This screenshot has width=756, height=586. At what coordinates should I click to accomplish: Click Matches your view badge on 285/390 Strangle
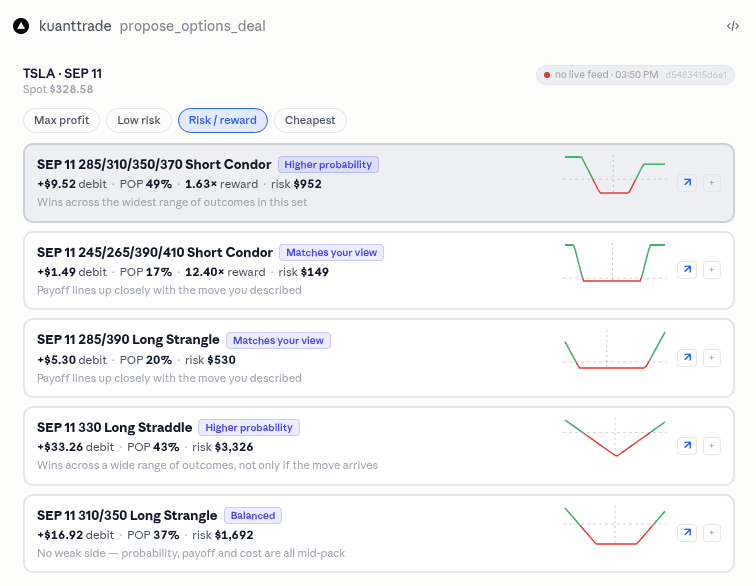(278, 341)
